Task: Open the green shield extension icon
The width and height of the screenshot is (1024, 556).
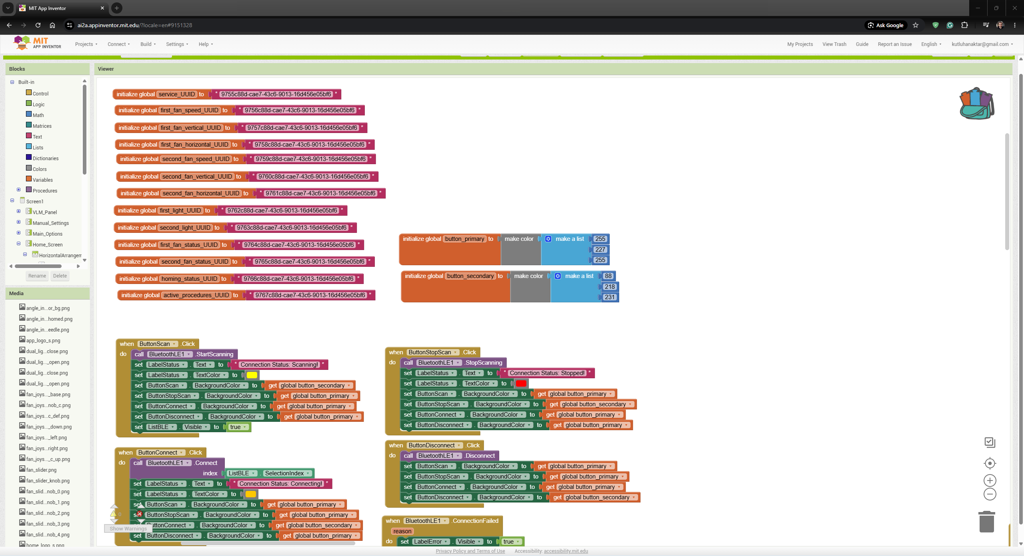Action: pos(935,25)
